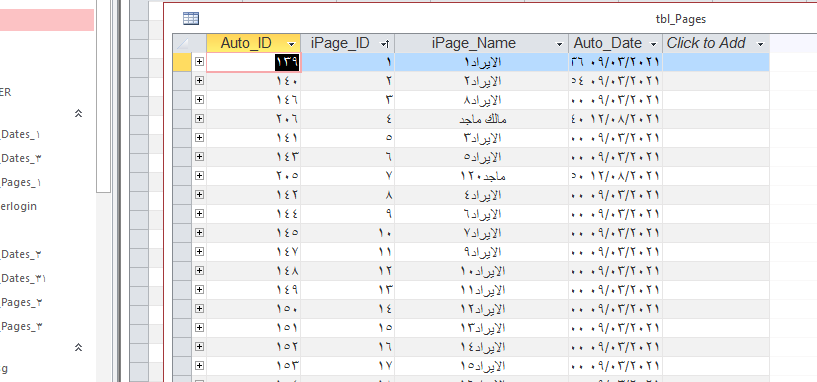817x382 pixels.
Task: Click the navigation pane vertical scrollbar
Action: point(104,96)
